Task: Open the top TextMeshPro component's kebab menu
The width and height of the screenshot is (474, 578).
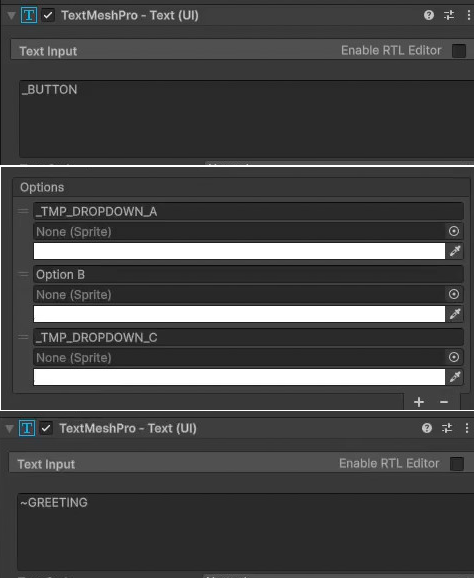Action: [x=468, y=15]
